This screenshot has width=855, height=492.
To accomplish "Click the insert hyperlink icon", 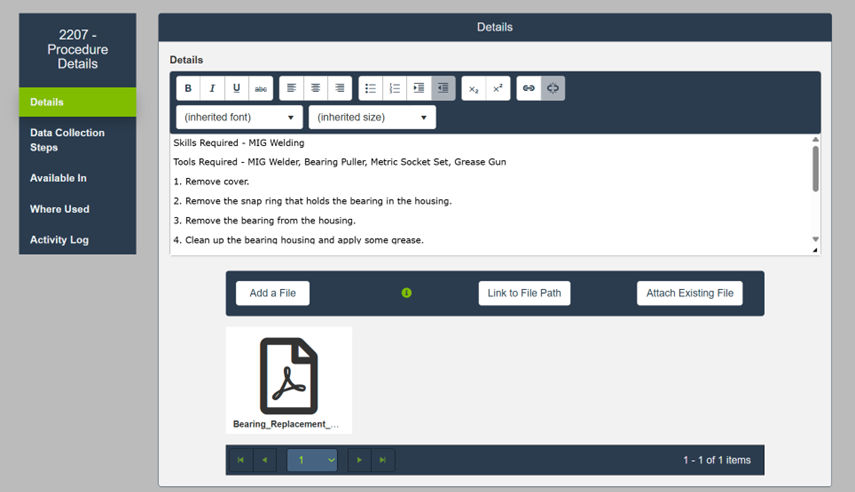I will pyautogui.click(x=529, y=88).
